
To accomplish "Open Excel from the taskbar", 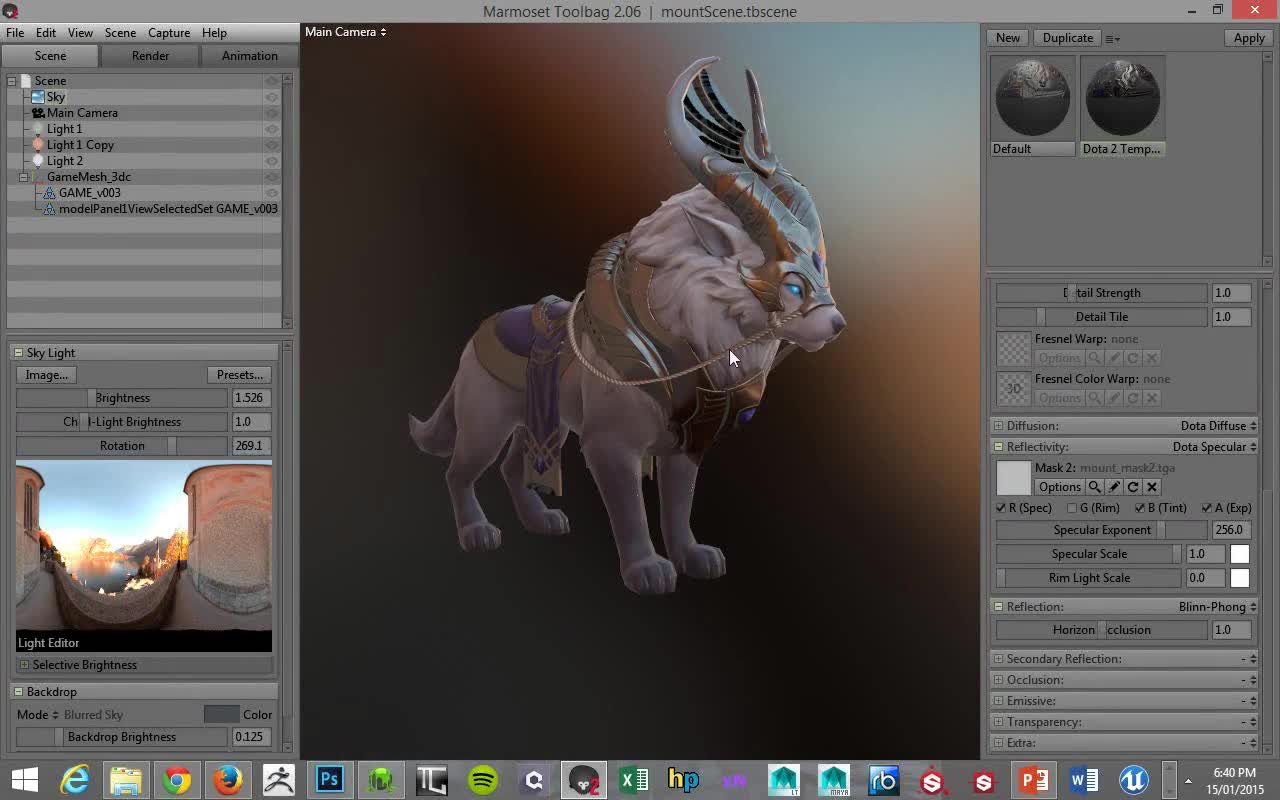I will (x=634, y=779).
